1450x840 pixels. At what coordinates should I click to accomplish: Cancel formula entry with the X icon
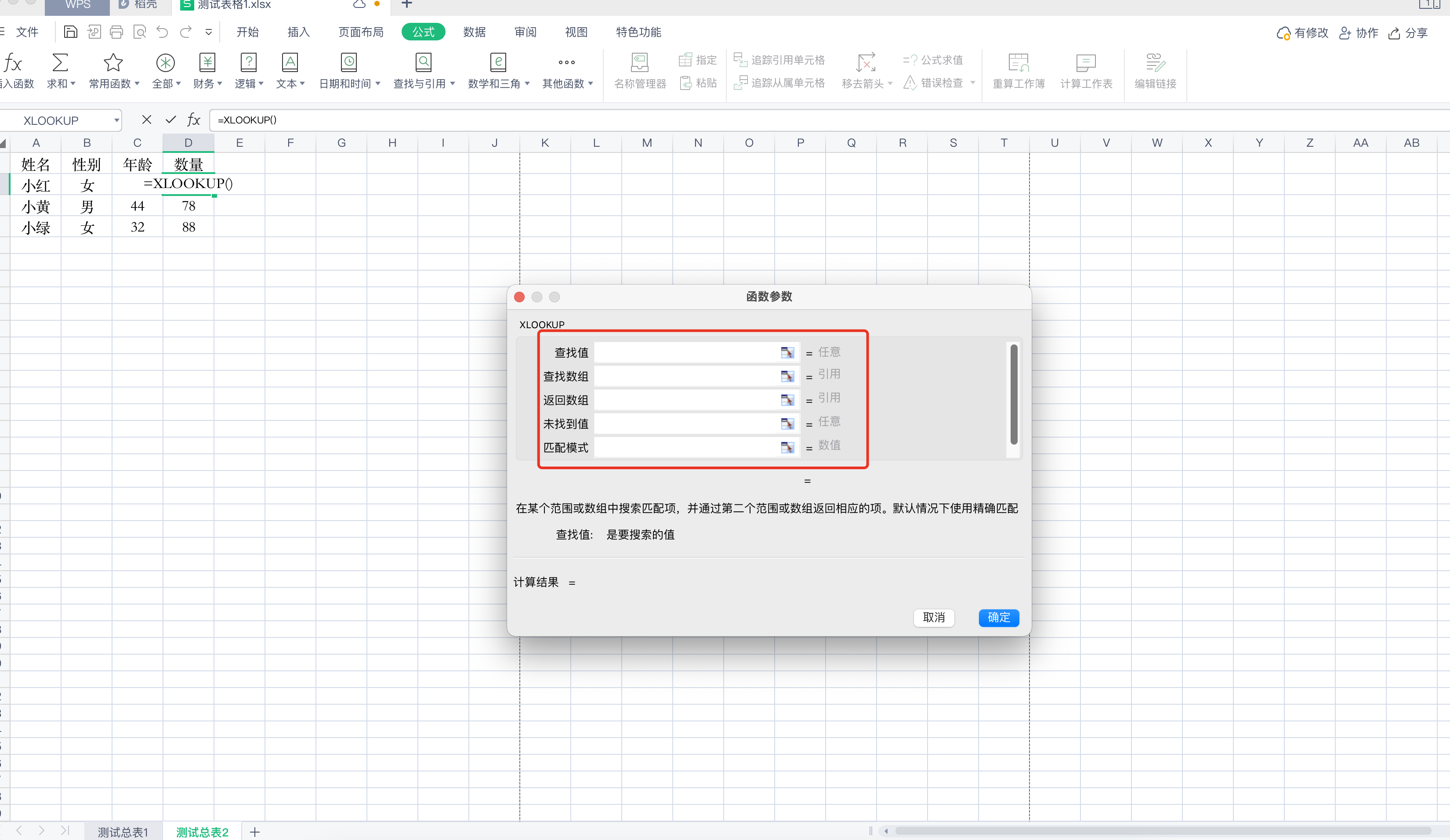[x=147, y=119]
